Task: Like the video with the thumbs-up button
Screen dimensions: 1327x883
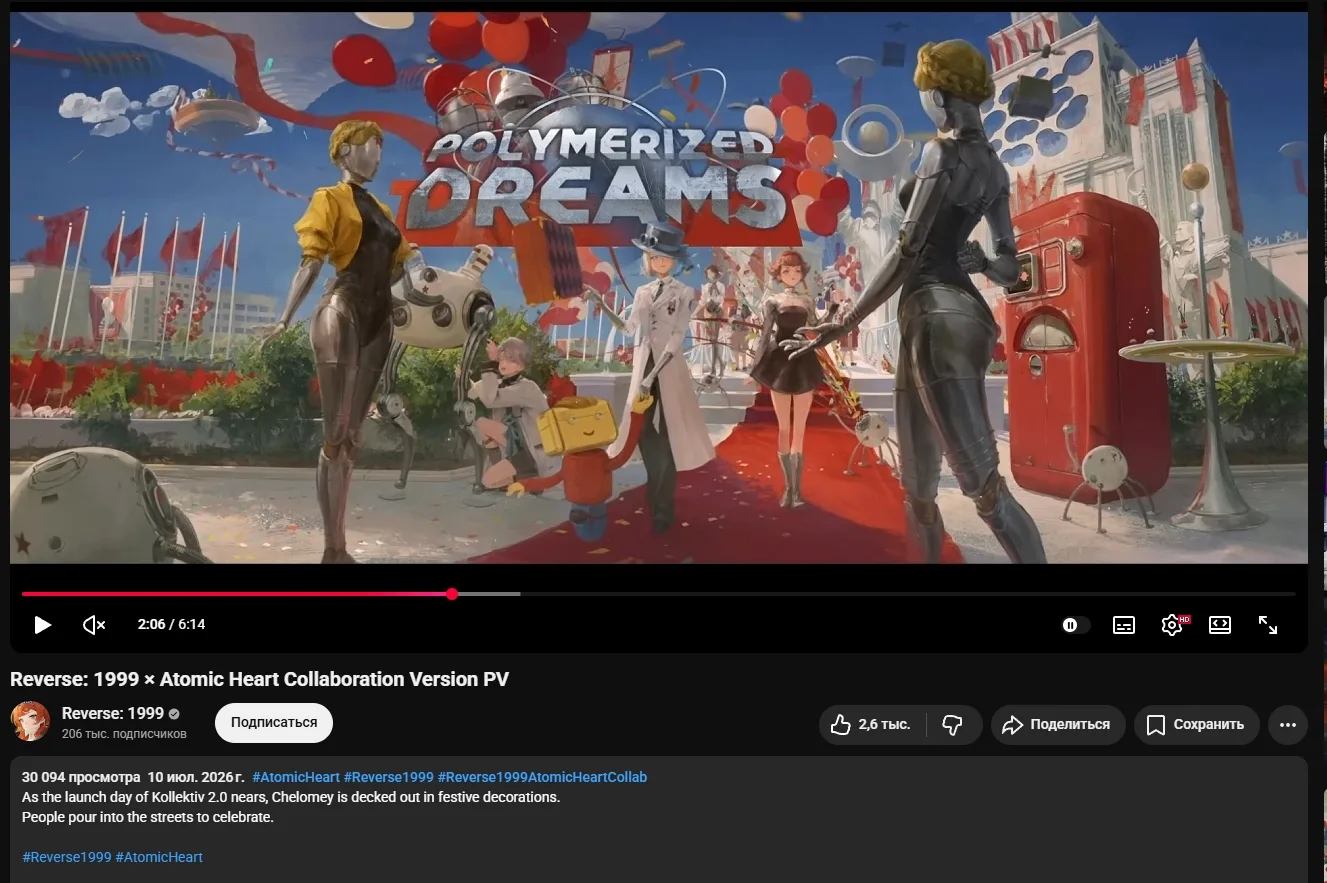Action: click(870, 725)
